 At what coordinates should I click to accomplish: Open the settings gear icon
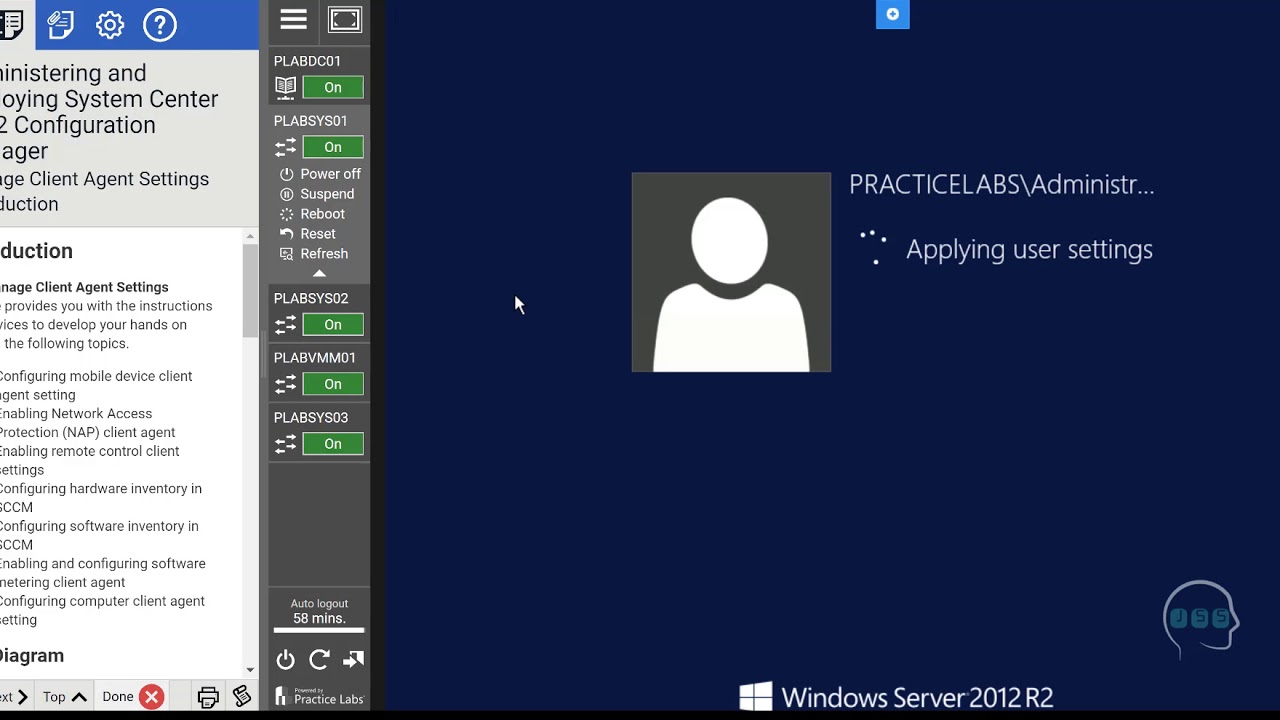point(110,25)
